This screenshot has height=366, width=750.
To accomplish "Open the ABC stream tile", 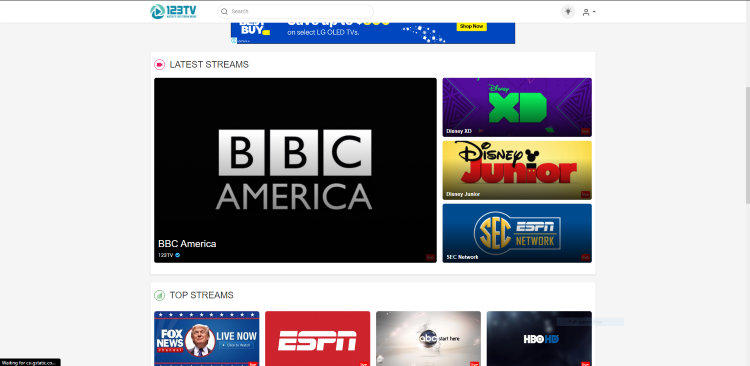I will point(429,338).
